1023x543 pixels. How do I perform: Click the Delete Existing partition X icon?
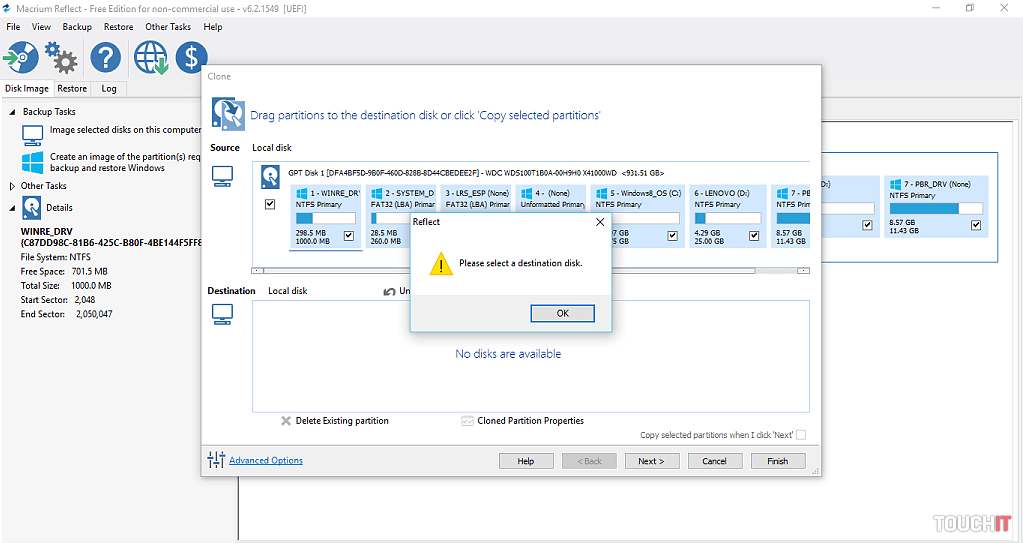286,421
